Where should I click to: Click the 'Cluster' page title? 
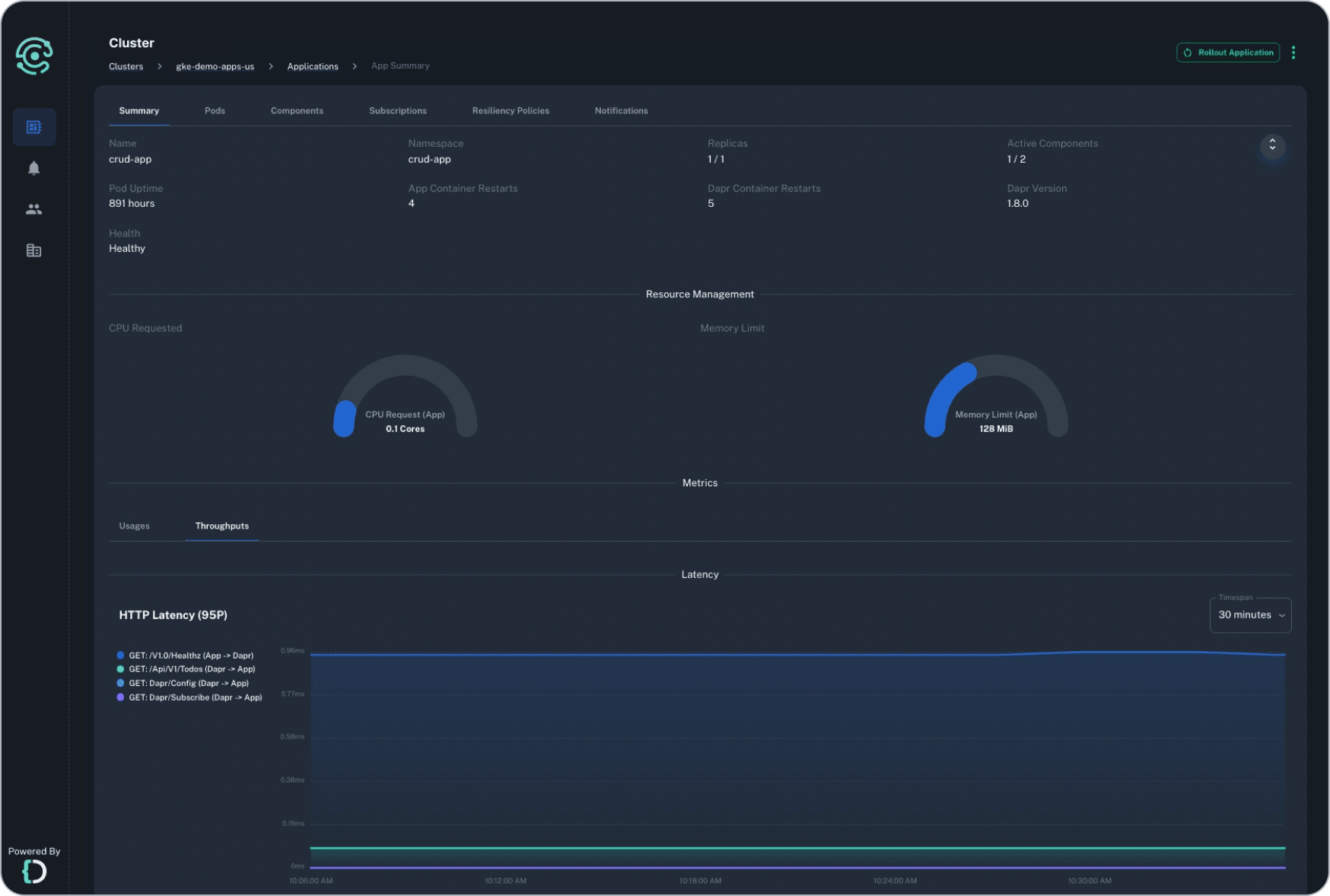pos(132,43)
